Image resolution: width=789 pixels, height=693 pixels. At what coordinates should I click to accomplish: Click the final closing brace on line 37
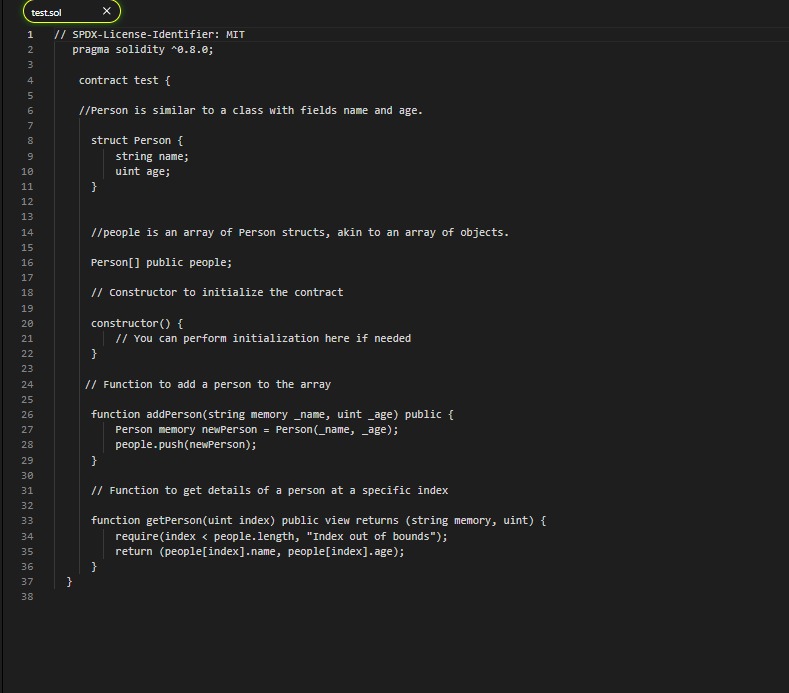(x=69, y=582)
